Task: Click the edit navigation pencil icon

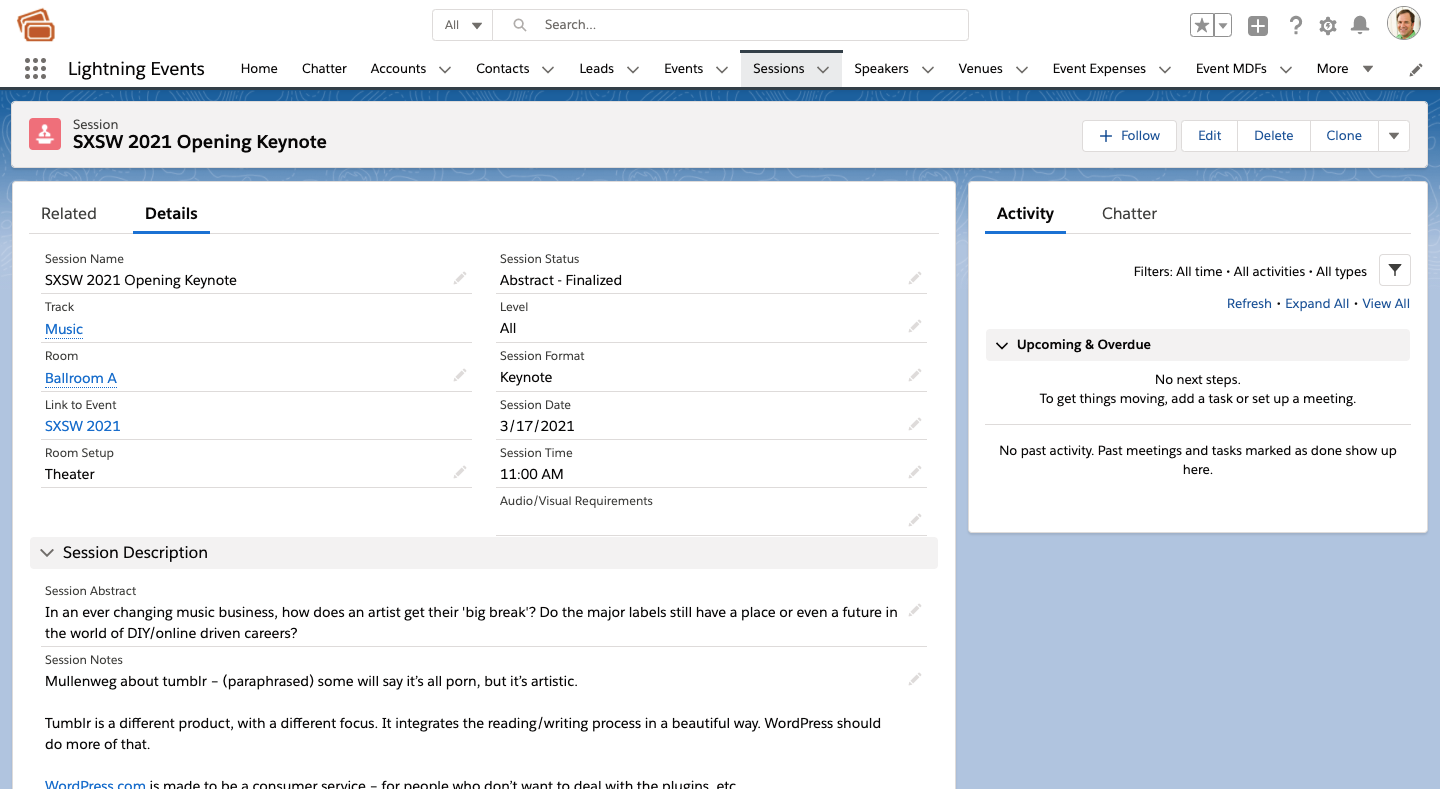Action: coord(1416,69)
